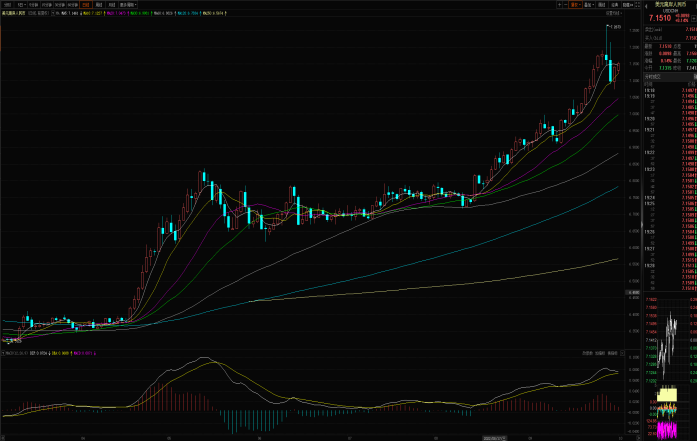This screenshot has height=441, width=697.
Task: Click 19:19 row in trades list
Action: (x=670, y=96)
